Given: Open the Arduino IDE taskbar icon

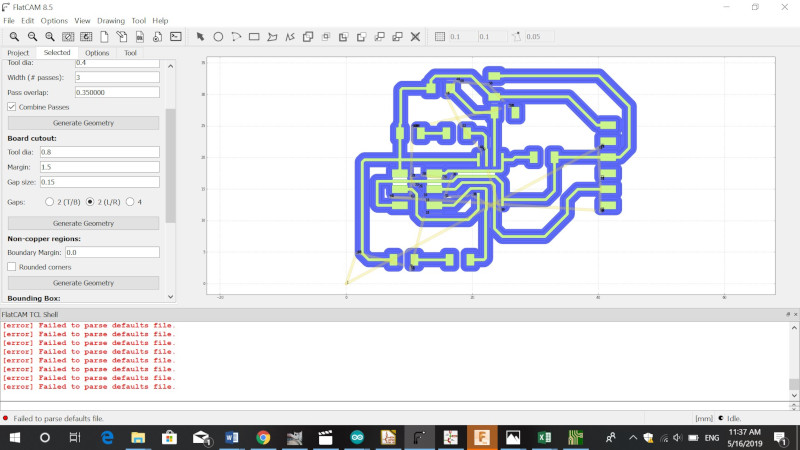Looking at the screenshot, I should coord(357,437).
